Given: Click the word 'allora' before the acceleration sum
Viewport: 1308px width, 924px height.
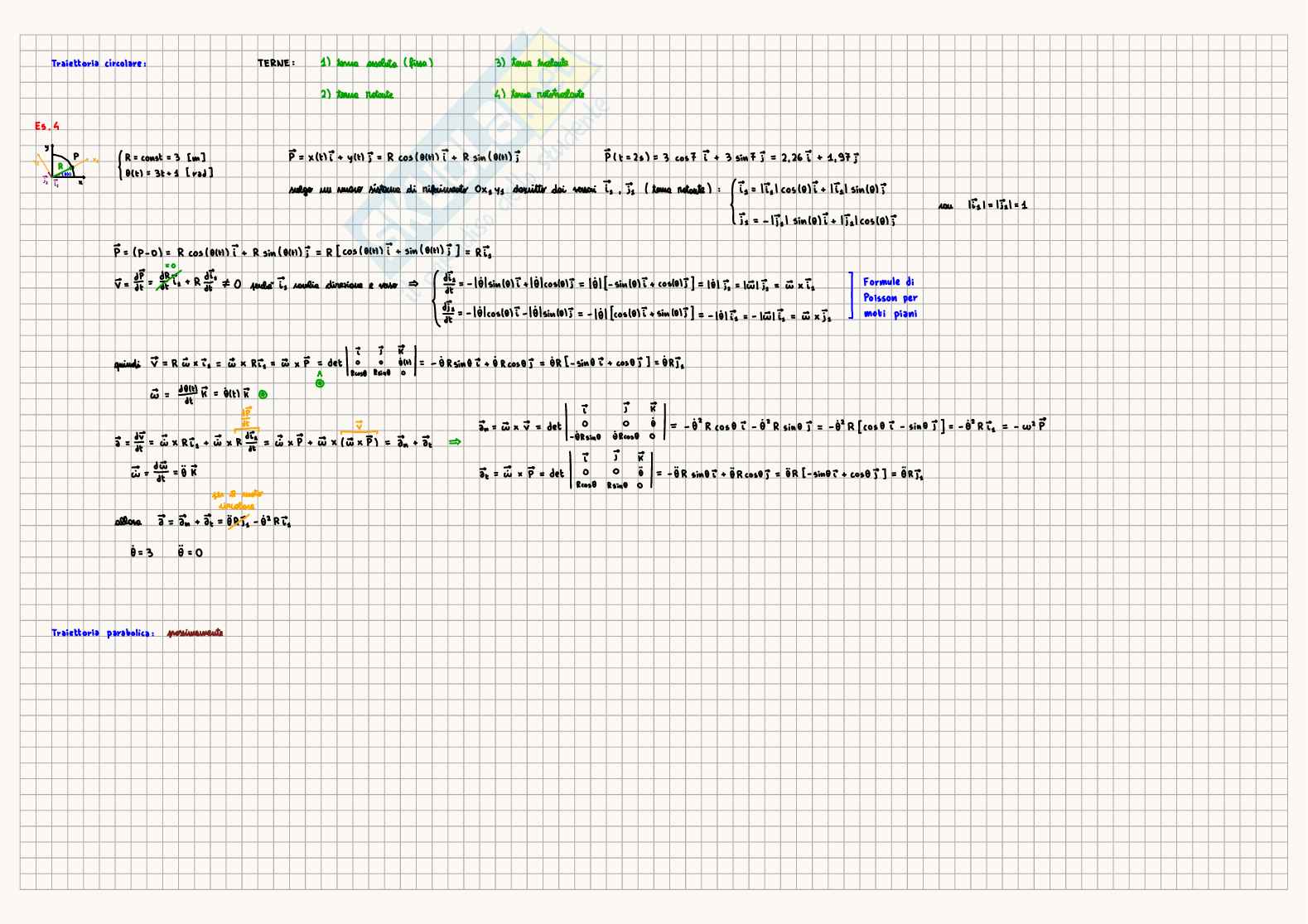Looking at the screenshot, I should pos(128,522).
